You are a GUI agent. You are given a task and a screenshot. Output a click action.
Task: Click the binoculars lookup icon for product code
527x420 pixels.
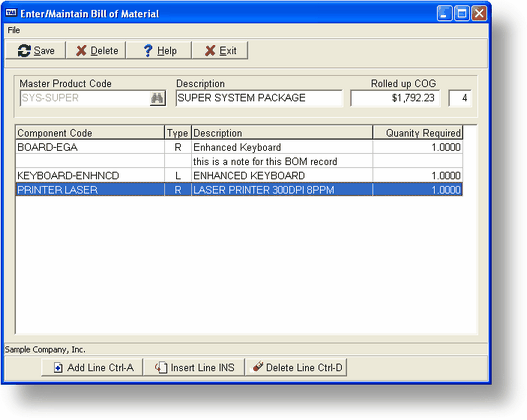(157, 98)
